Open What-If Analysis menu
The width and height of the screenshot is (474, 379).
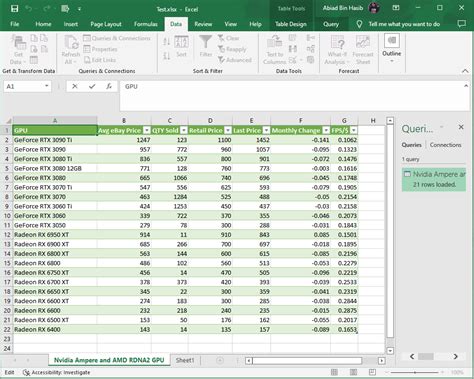[337, 50]
